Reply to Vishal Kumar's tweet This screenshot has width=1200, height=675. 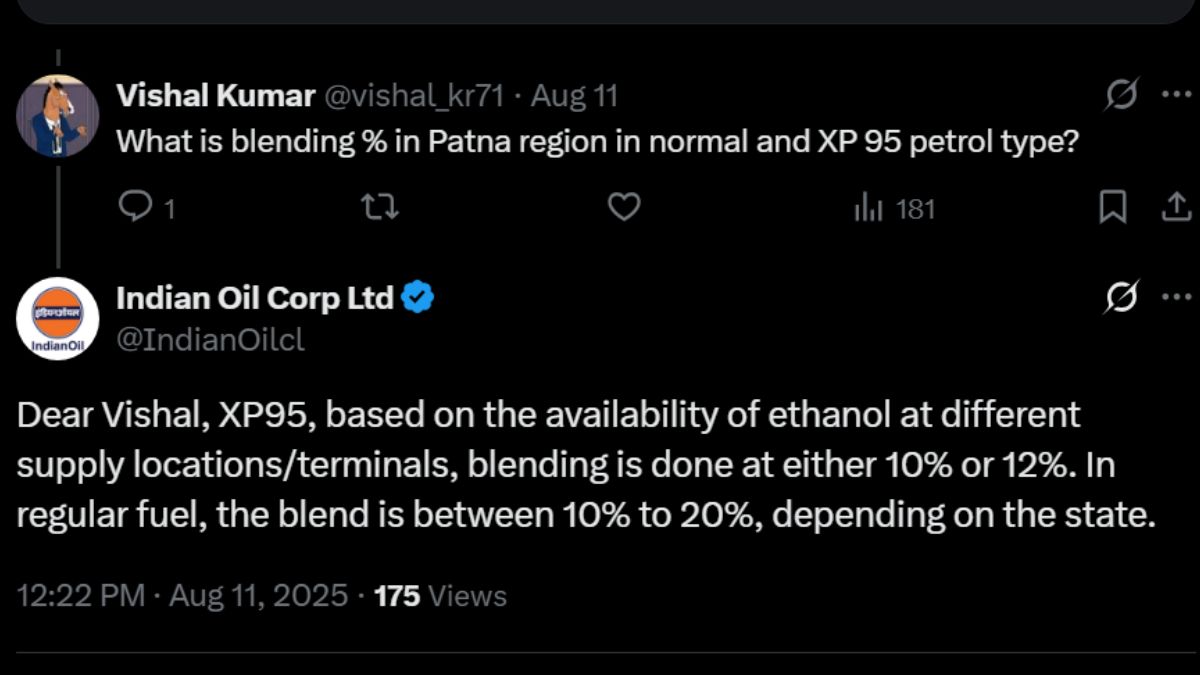[x=134, y=208]
